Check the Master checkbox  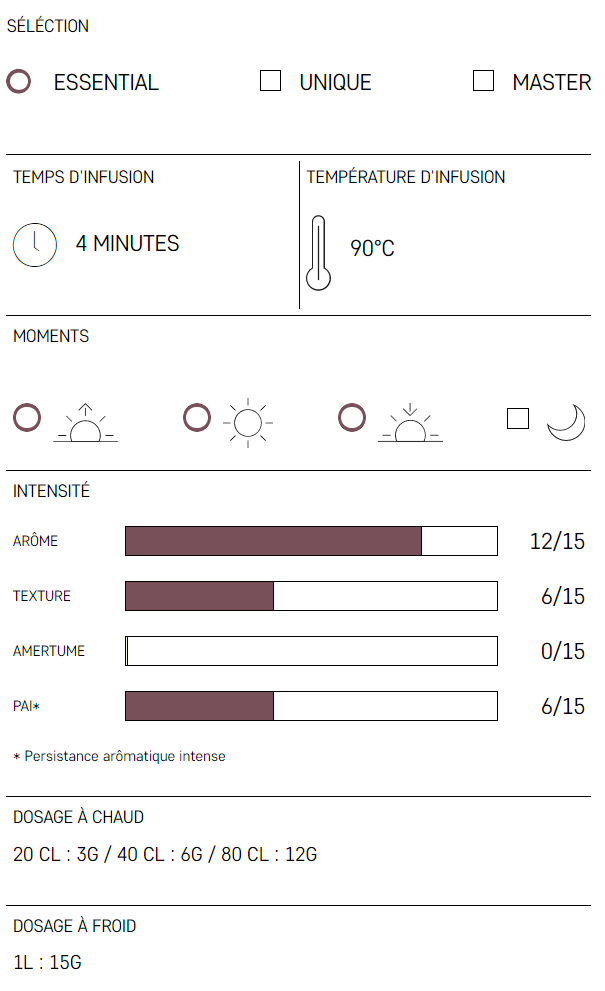click(484, 81)
